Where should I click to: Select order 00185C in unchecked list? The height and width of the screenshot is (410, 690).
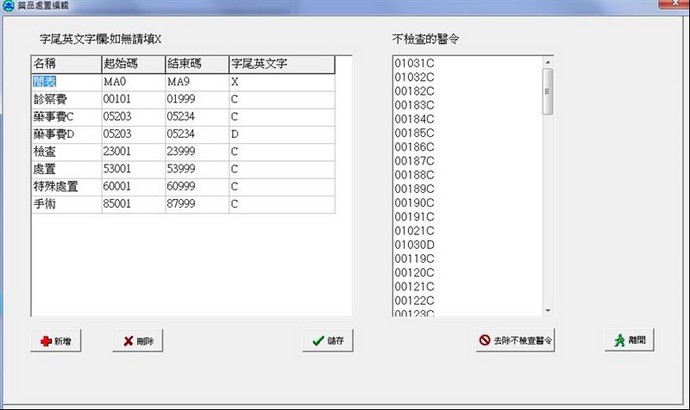click(x=414, y=132)
